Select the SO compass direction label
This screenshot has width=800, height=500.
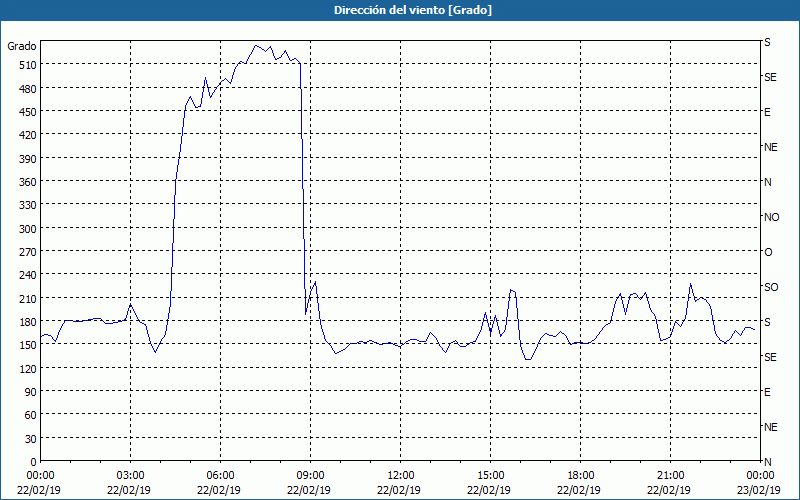click(x=771, y=287)
